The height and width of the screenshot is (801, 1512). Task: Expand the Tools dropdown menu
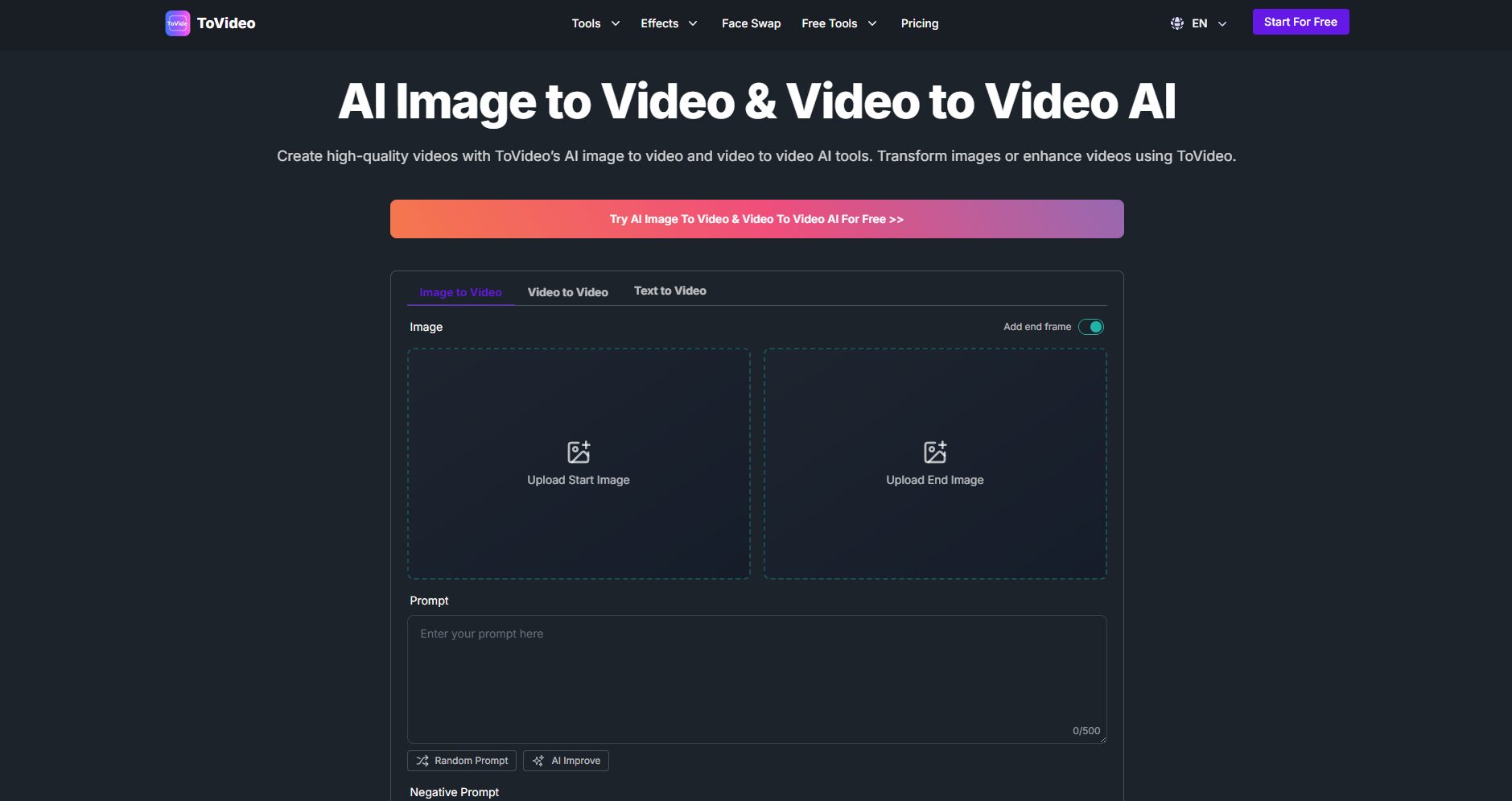click(595, 23)
